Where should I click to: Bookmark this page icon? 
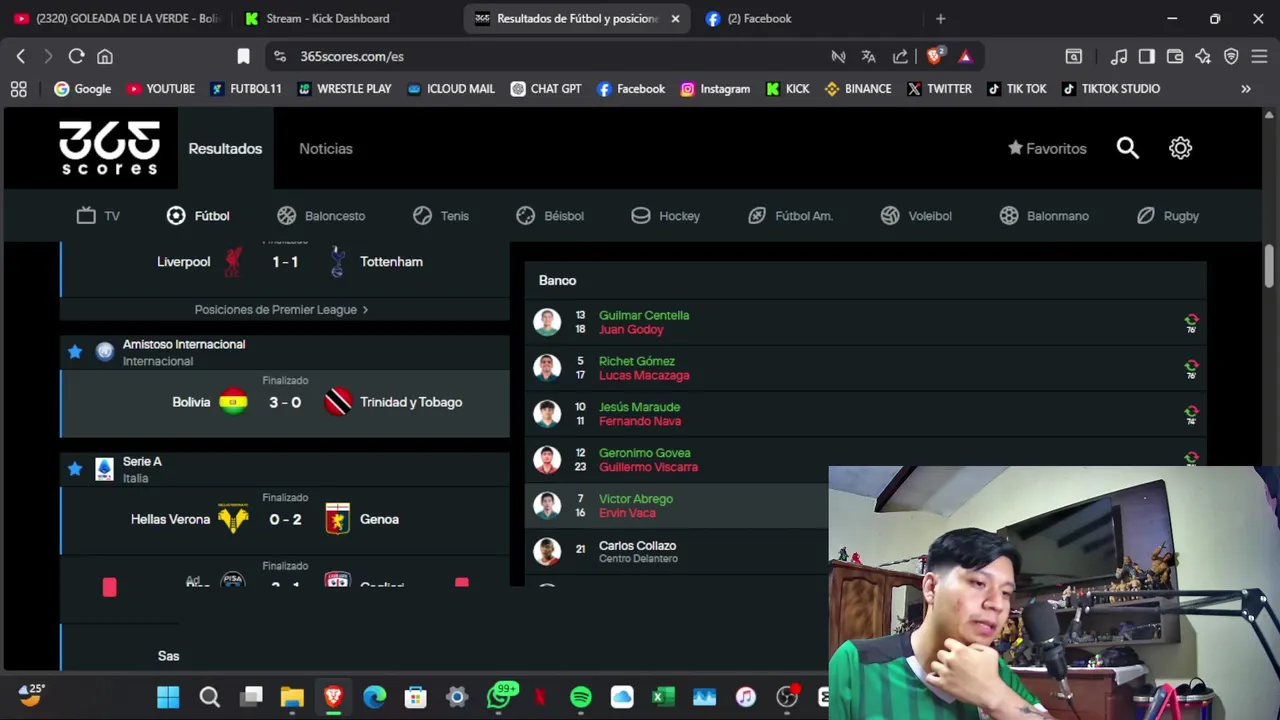point(243,56)
